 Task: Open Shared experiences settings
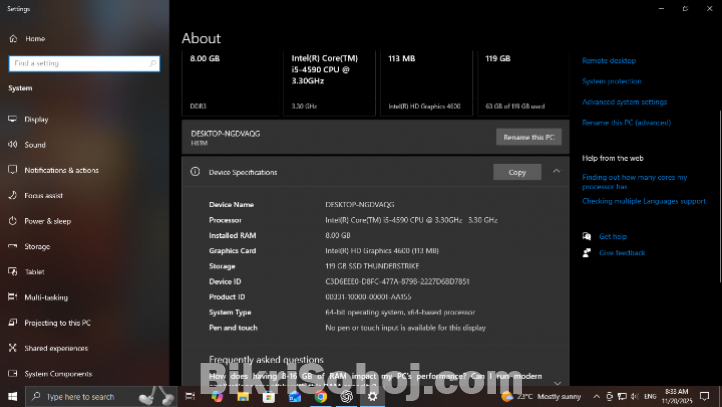(x=56, y=348)
